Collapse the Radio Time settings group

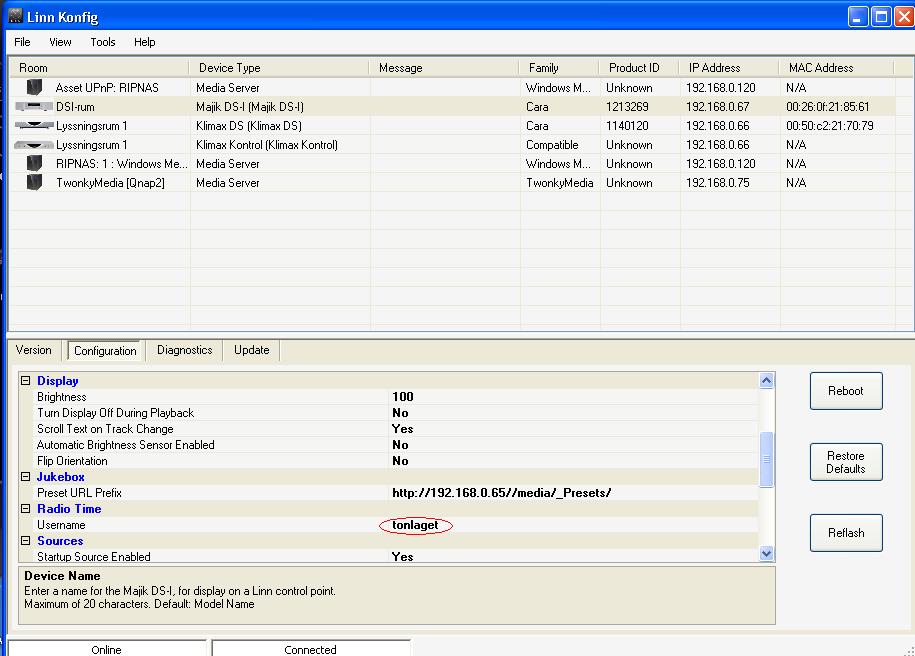pos(26,509)
